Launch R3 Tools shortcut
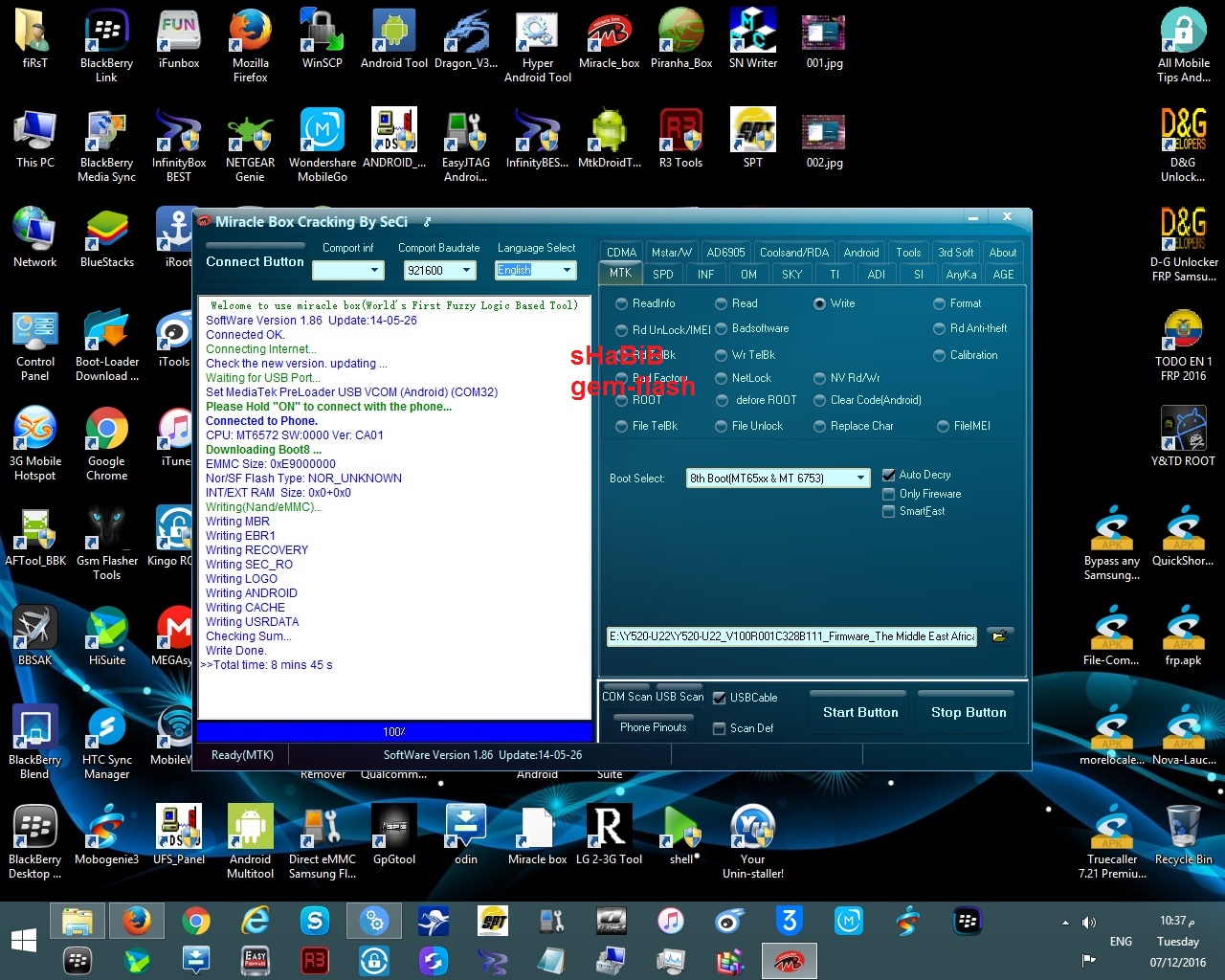 coord(680,140)
